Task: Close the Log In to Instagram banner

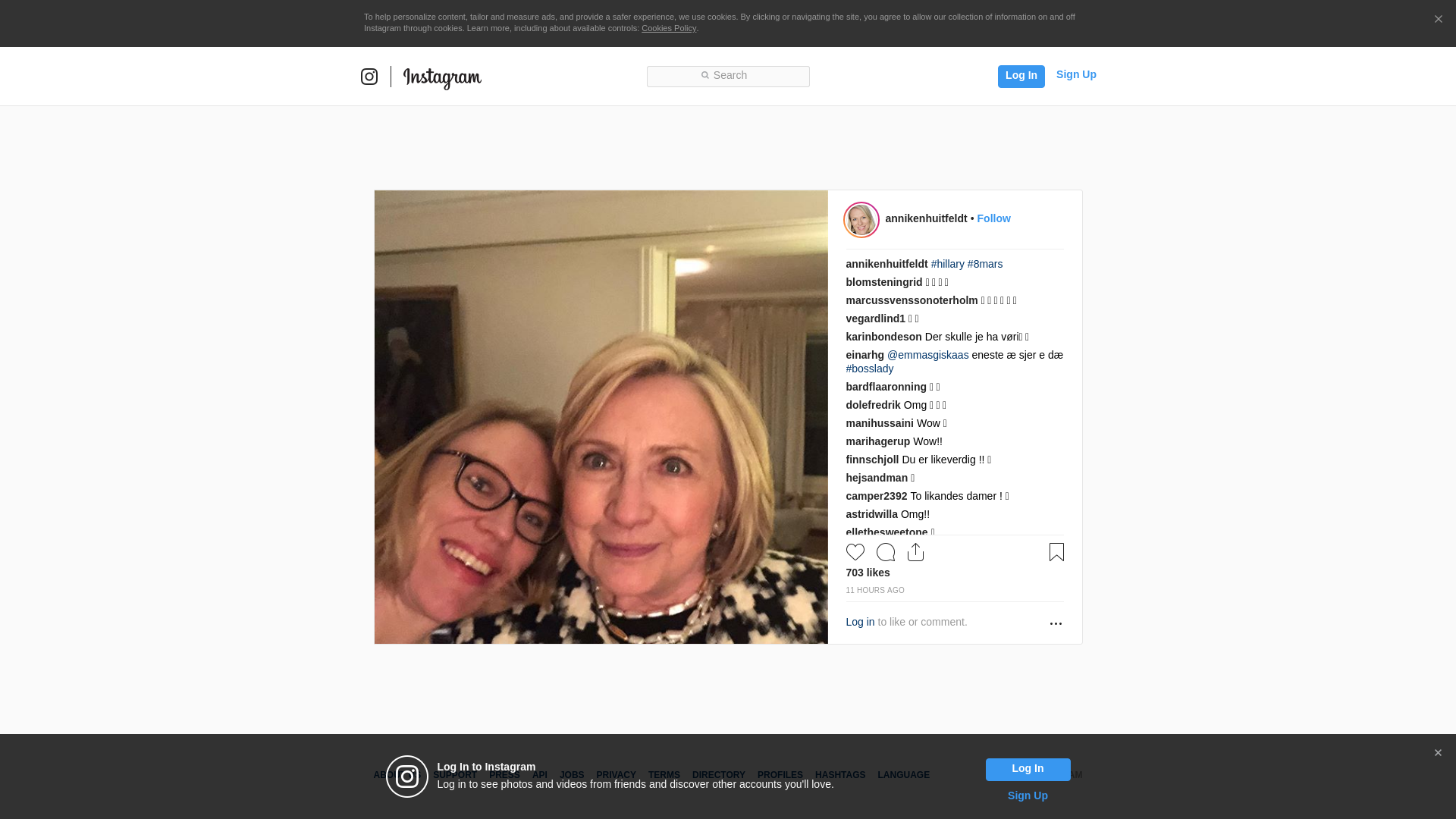Action: (1438, 753)
